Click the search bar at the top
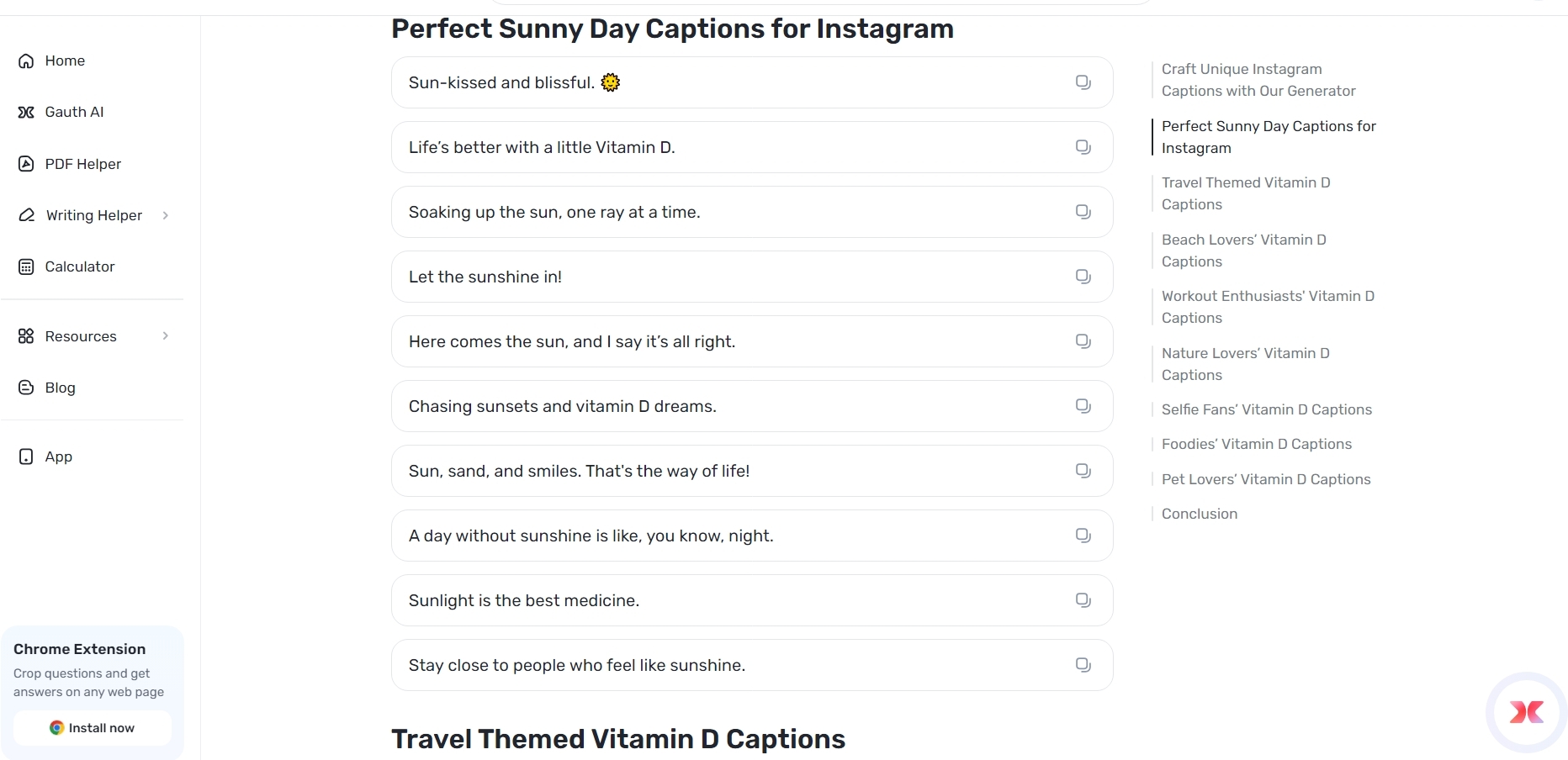Screen dimensions: 1568x760 (824, 3)
